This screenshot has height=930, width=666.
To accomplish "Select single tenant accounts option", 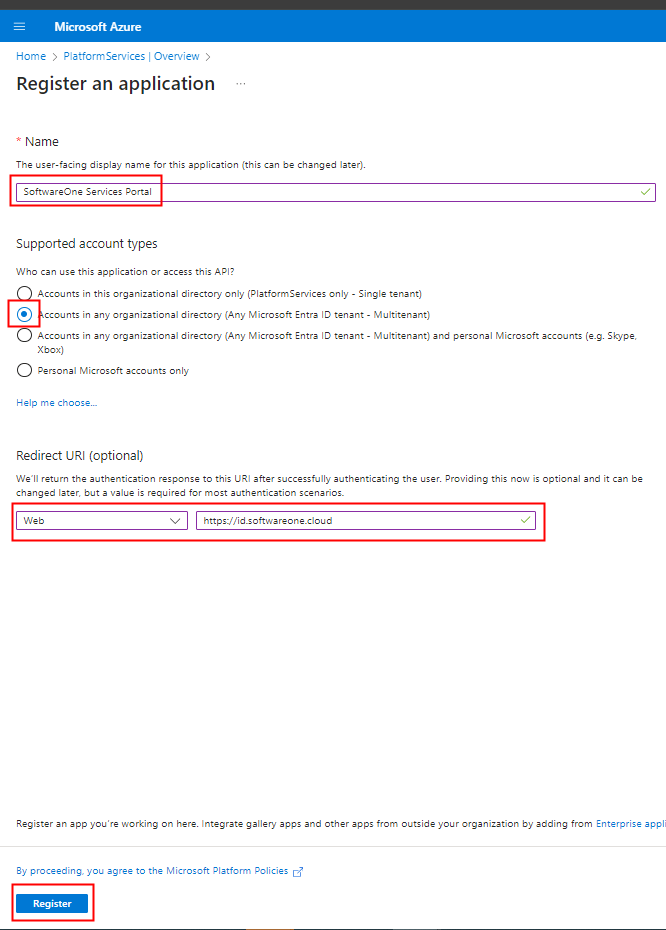I will [x=24, y=294].
